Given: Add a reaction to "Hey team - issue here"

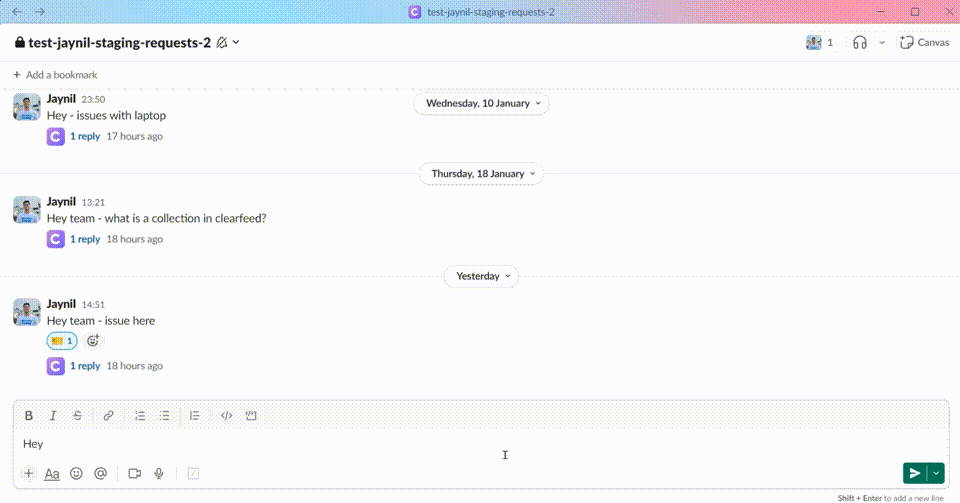Looking at the screenshot, I should [93, 341].
